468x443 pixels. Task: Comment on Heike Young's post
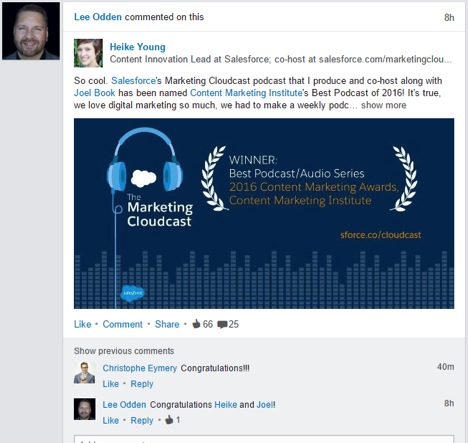(122, 324)
